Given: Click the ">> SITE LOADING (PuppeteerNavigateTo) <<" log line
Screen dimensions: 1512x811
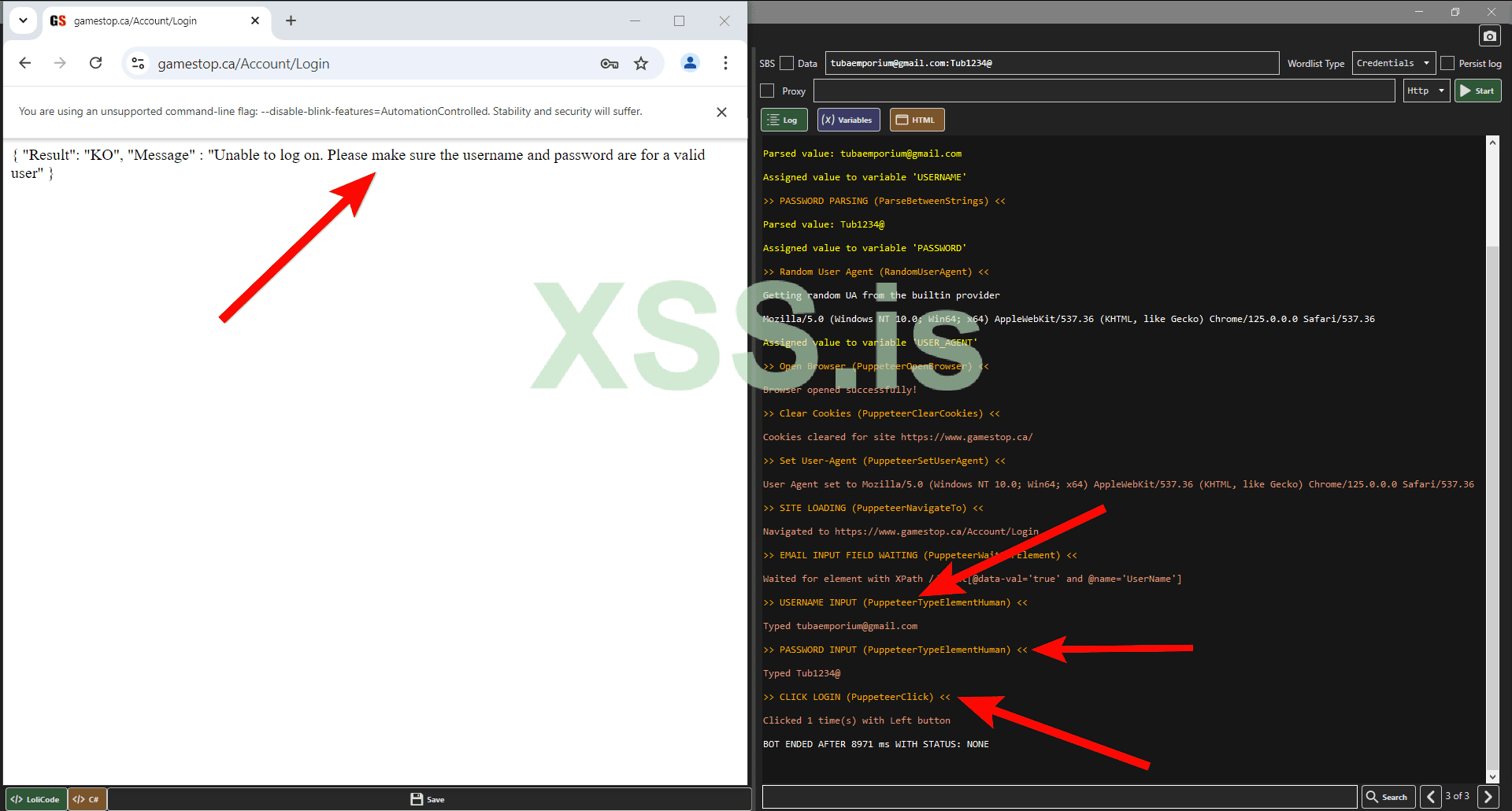Looking at the screenshot, I should click(873, 508).
